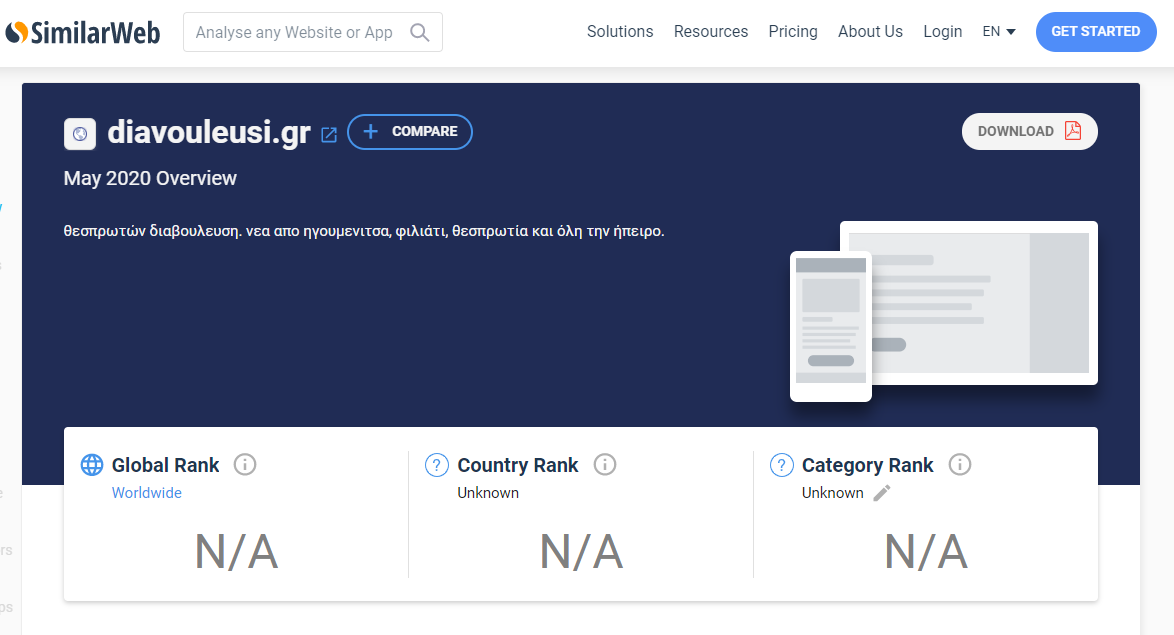Open diavouleusi.gr via external link icon

tap(329, 134)
